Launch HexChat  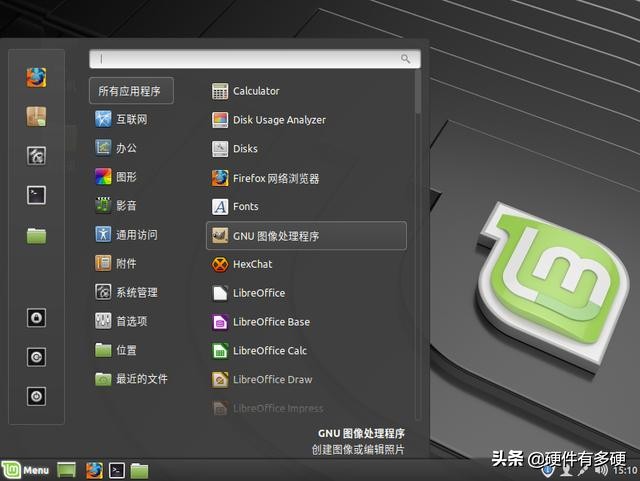click(242, 264)
